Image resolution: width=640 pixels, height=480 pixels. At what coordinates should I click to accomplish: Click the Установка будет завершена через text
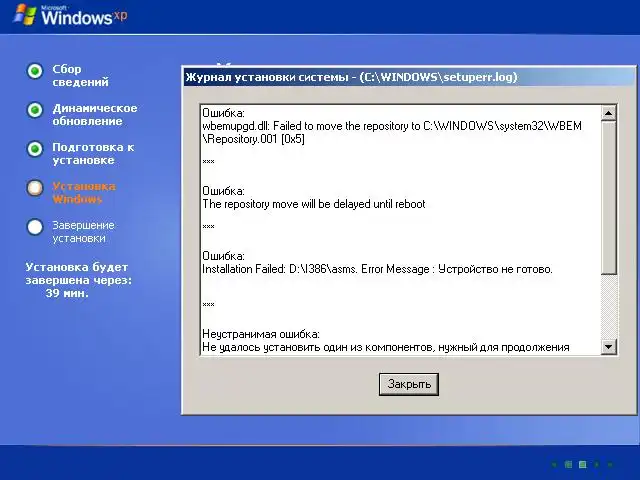pyautogui.click(x=79, y=273)
